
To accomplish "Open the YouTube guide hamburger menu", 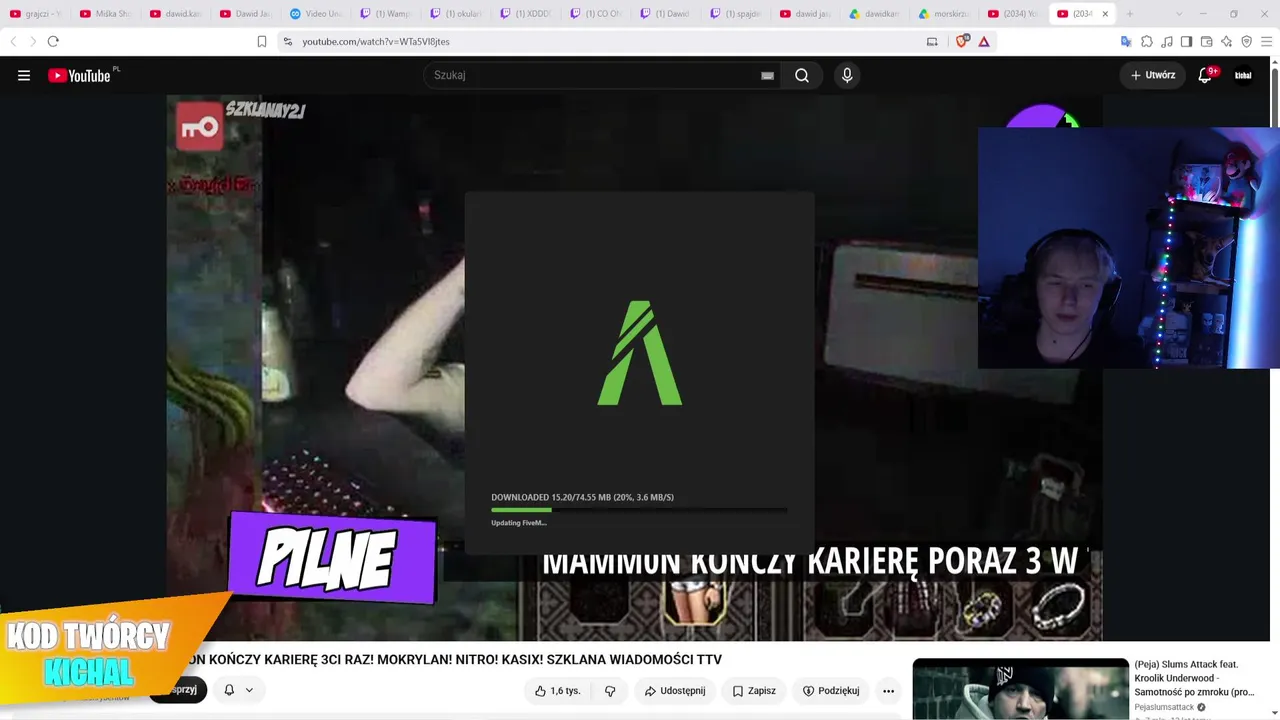I will pyautogui.click(x=24, y=75).
